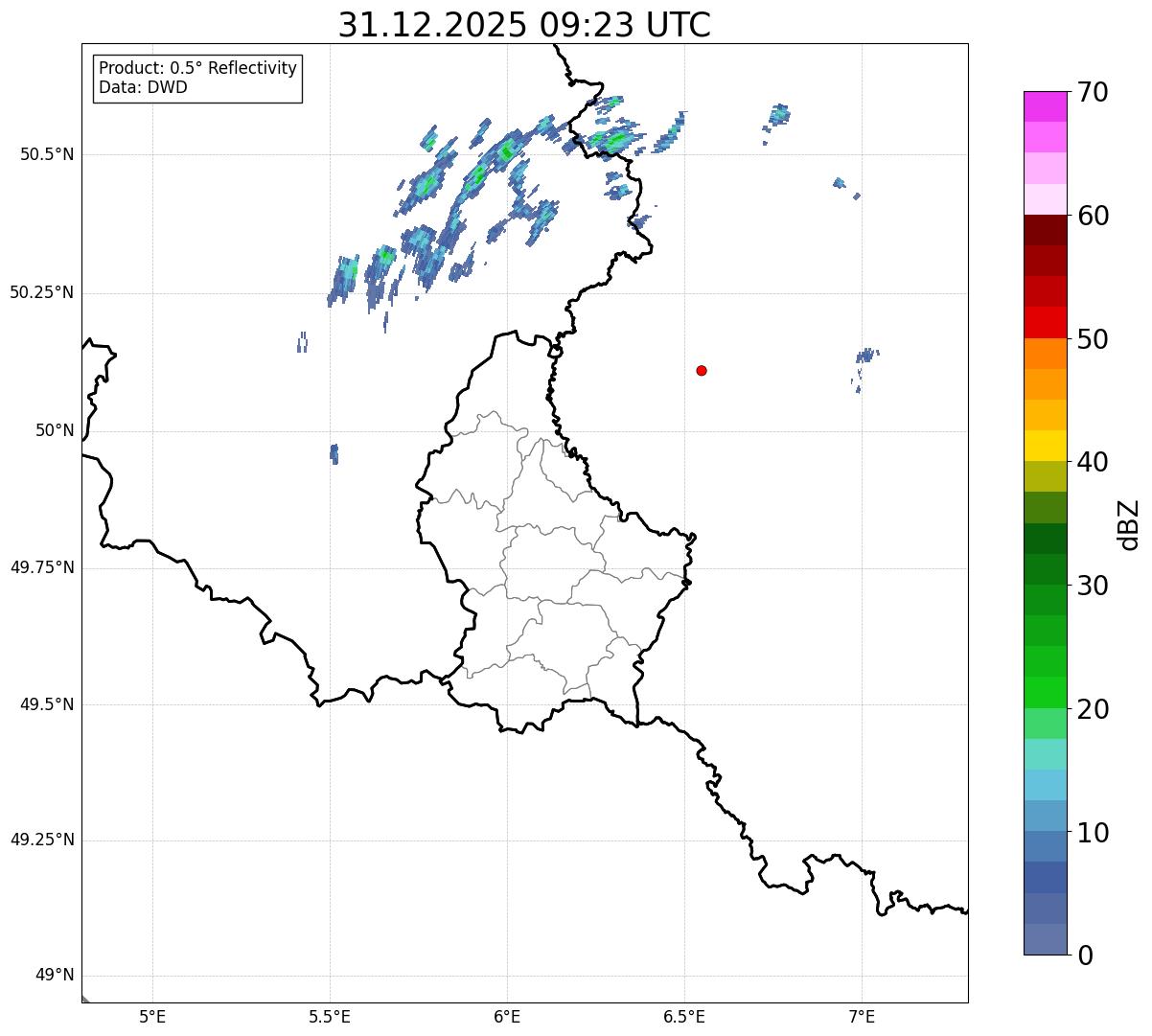Image resolution: width=1152 pixels, height=1036 pixels.
Task: Click the '50°N' latitude label
Action: (x=55, y=430)
